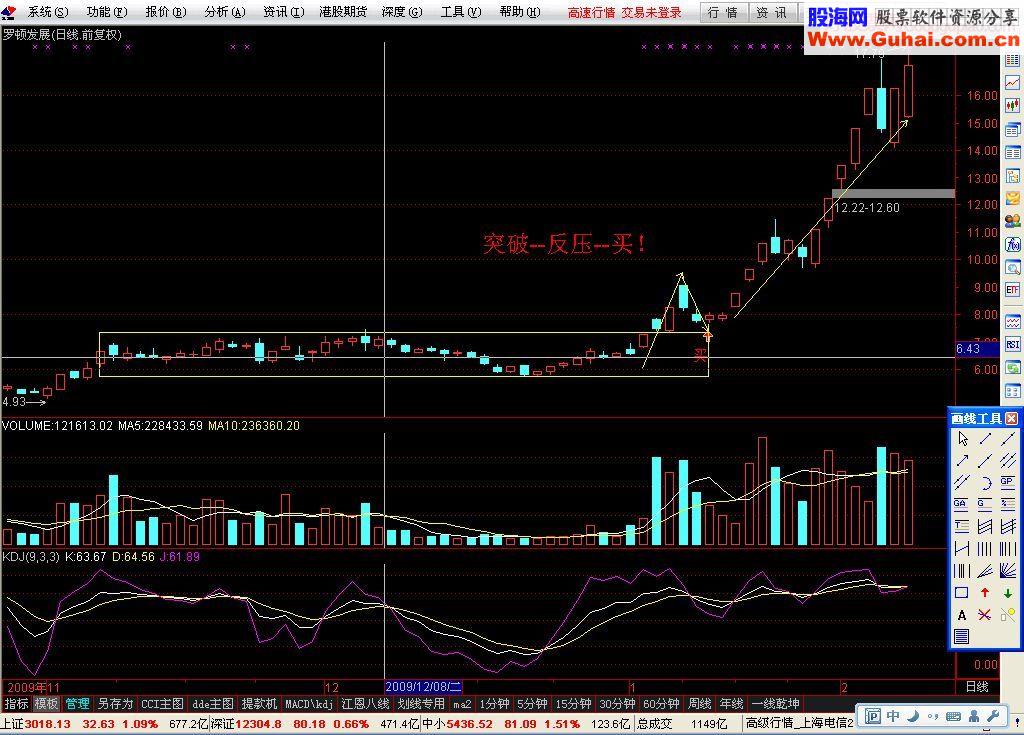Switch chart to 周线 weekly period
This screenshot has width=1024, height=735.
point(699,704)
